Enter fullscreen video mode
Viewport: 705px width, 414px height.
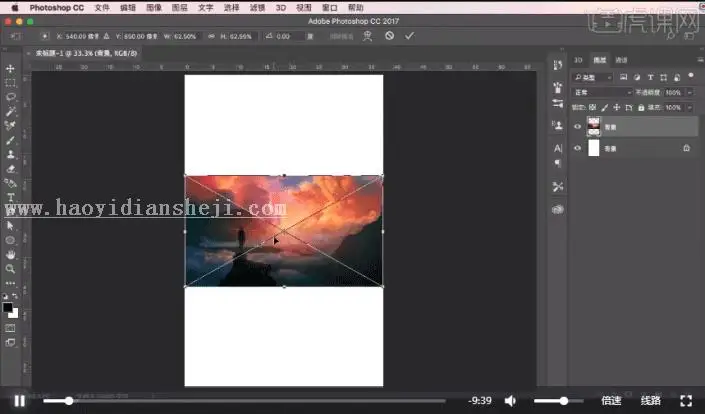point(686,401)
